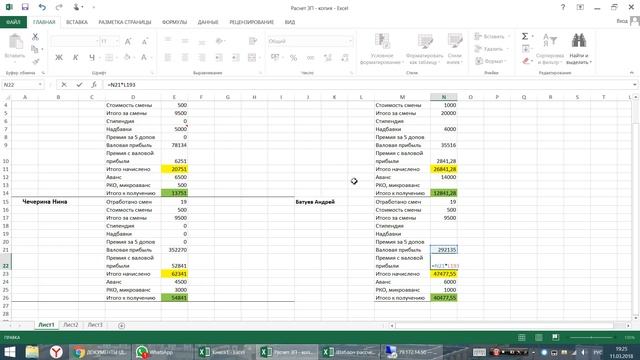
Task: Switch to the Формулы tab
Action: tap(174, 22)
